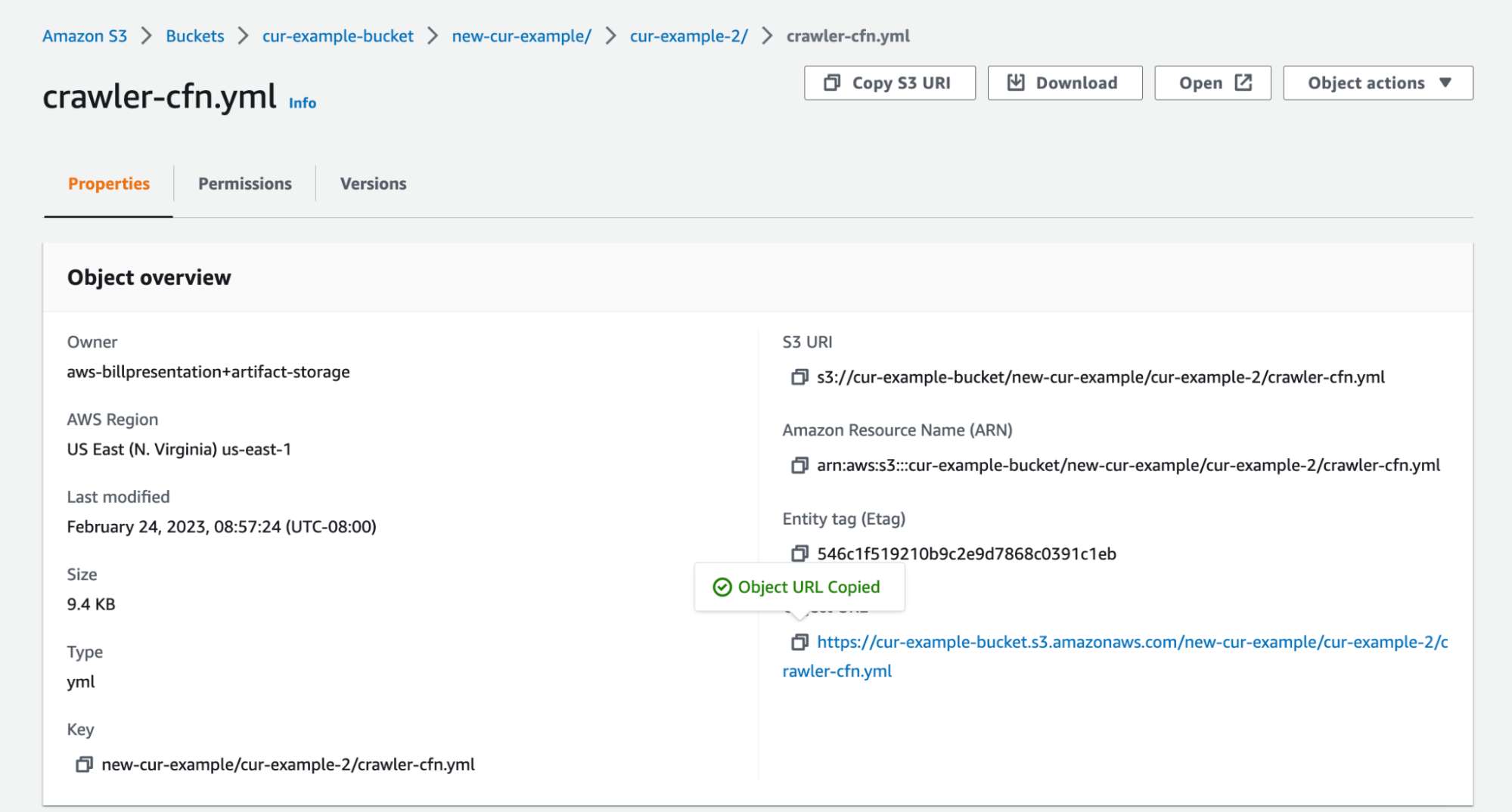The width and height of the screenshot is (1512, 812).
Task: Open the Object actions dropdown
Action: [x=1377, y=82]
